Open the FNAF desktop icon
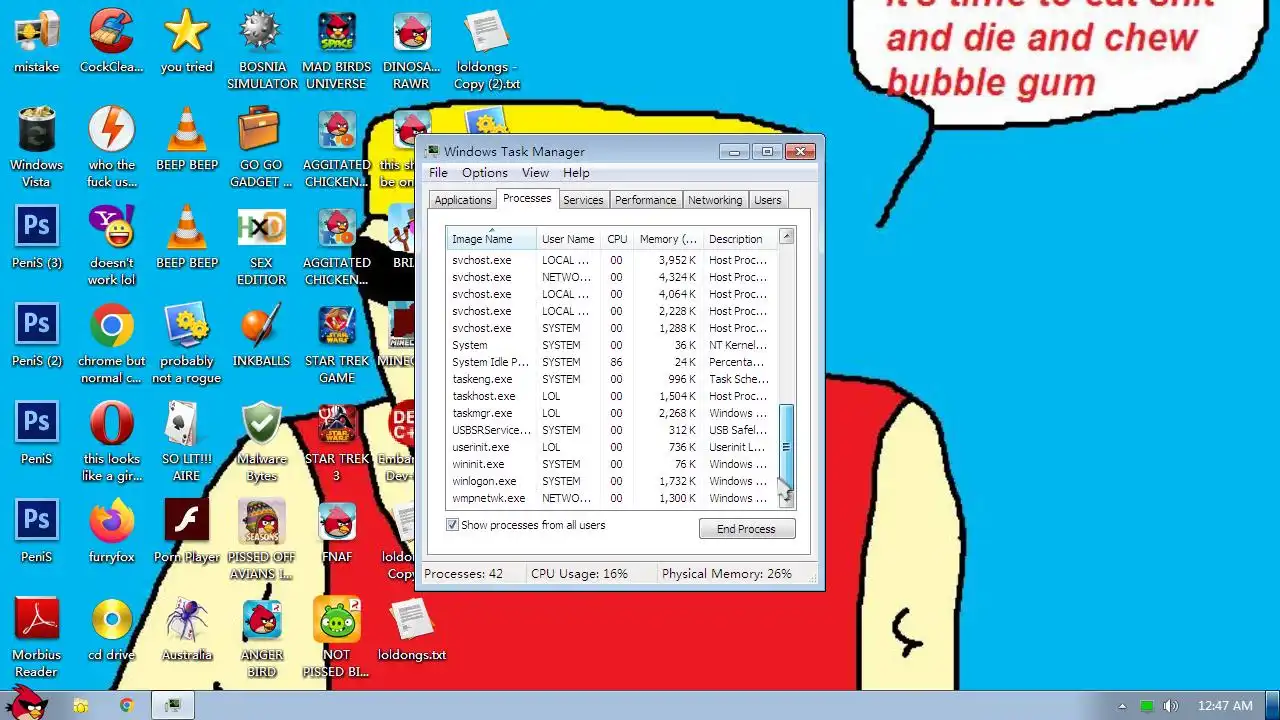 pyautogui.click(x=337, y=531)
